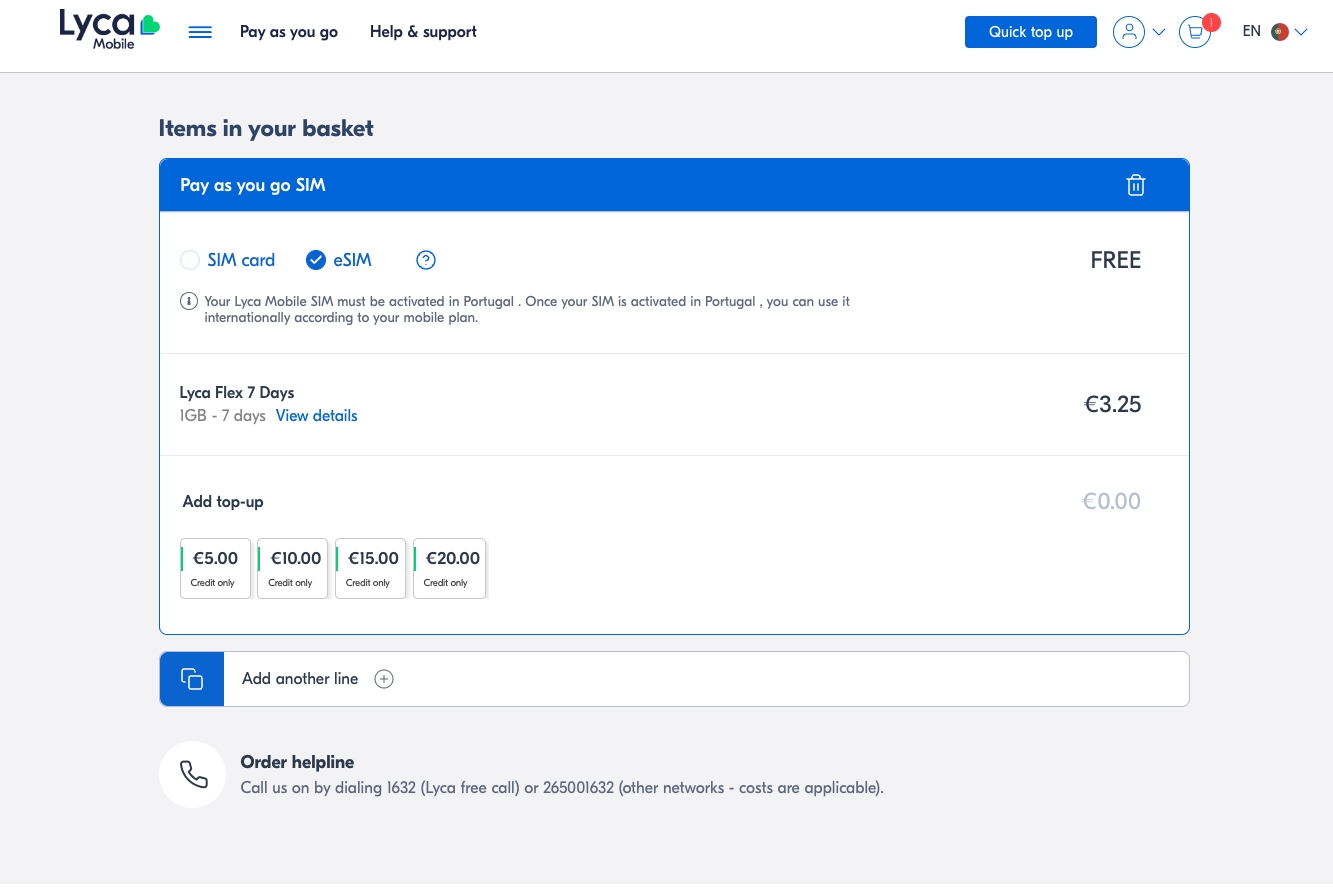Open View details for Lyca Flex 7 Days
Screen dimensions: 1333x890
point(316,416)
